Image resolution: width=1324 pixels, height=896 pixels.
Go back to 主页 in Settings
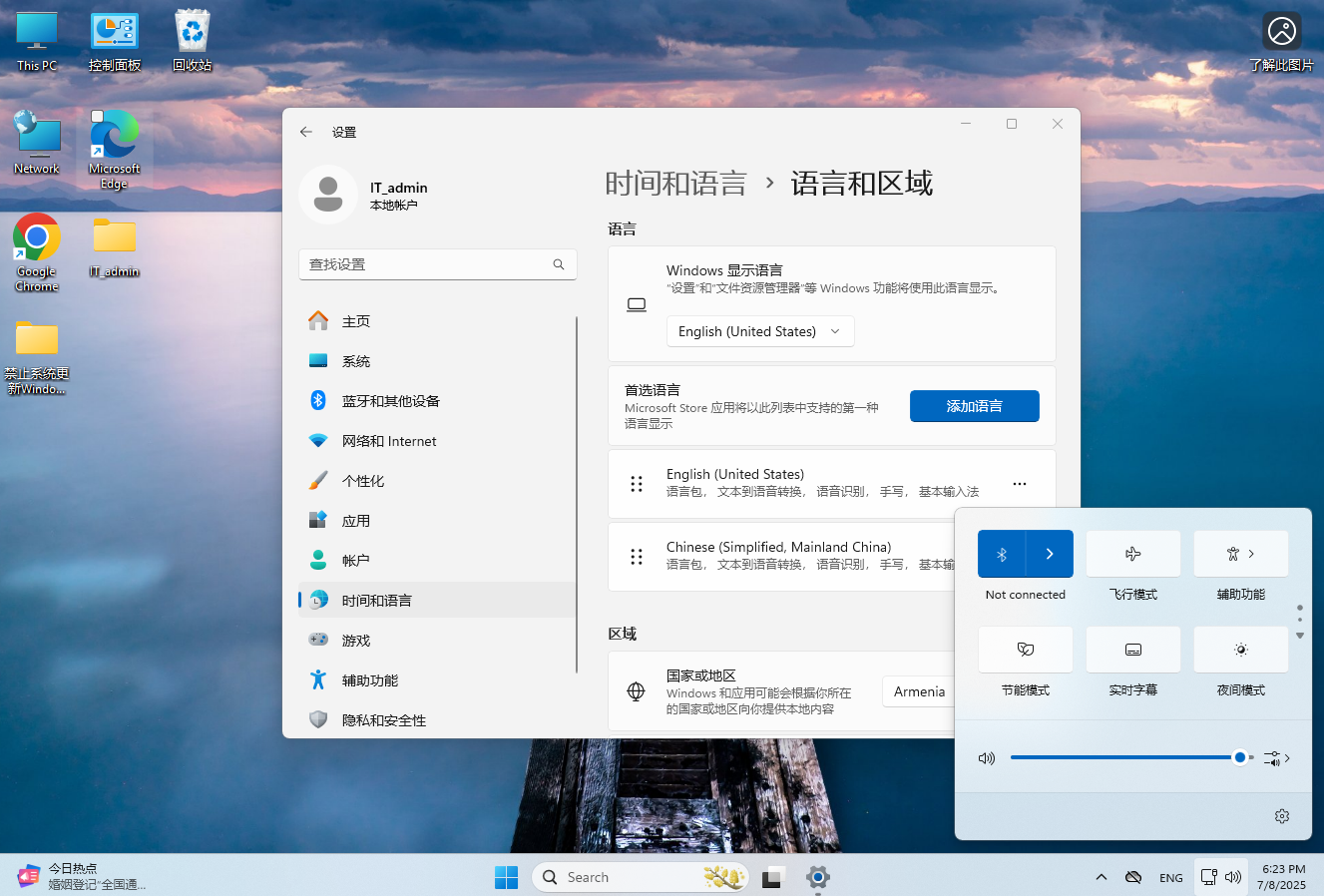[356, 320]
